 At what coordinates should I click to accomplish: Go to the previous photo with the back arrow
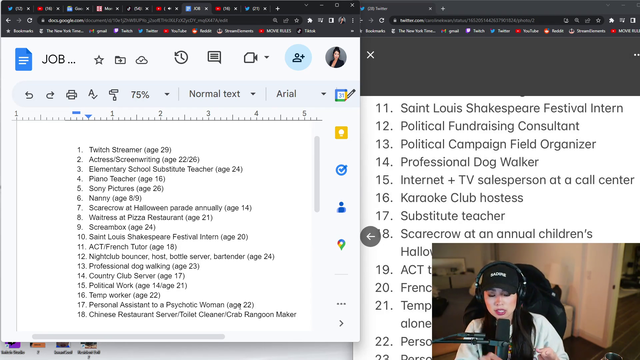tap(370, 236)
